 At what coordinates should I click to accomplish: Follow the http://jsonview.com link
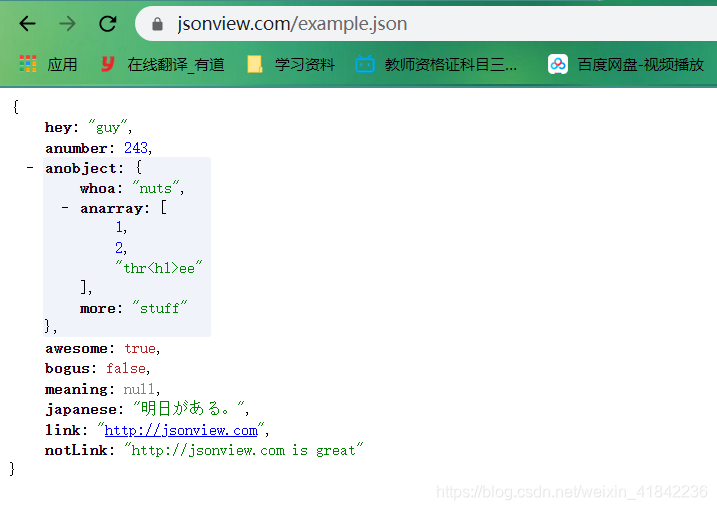[181, 430]
